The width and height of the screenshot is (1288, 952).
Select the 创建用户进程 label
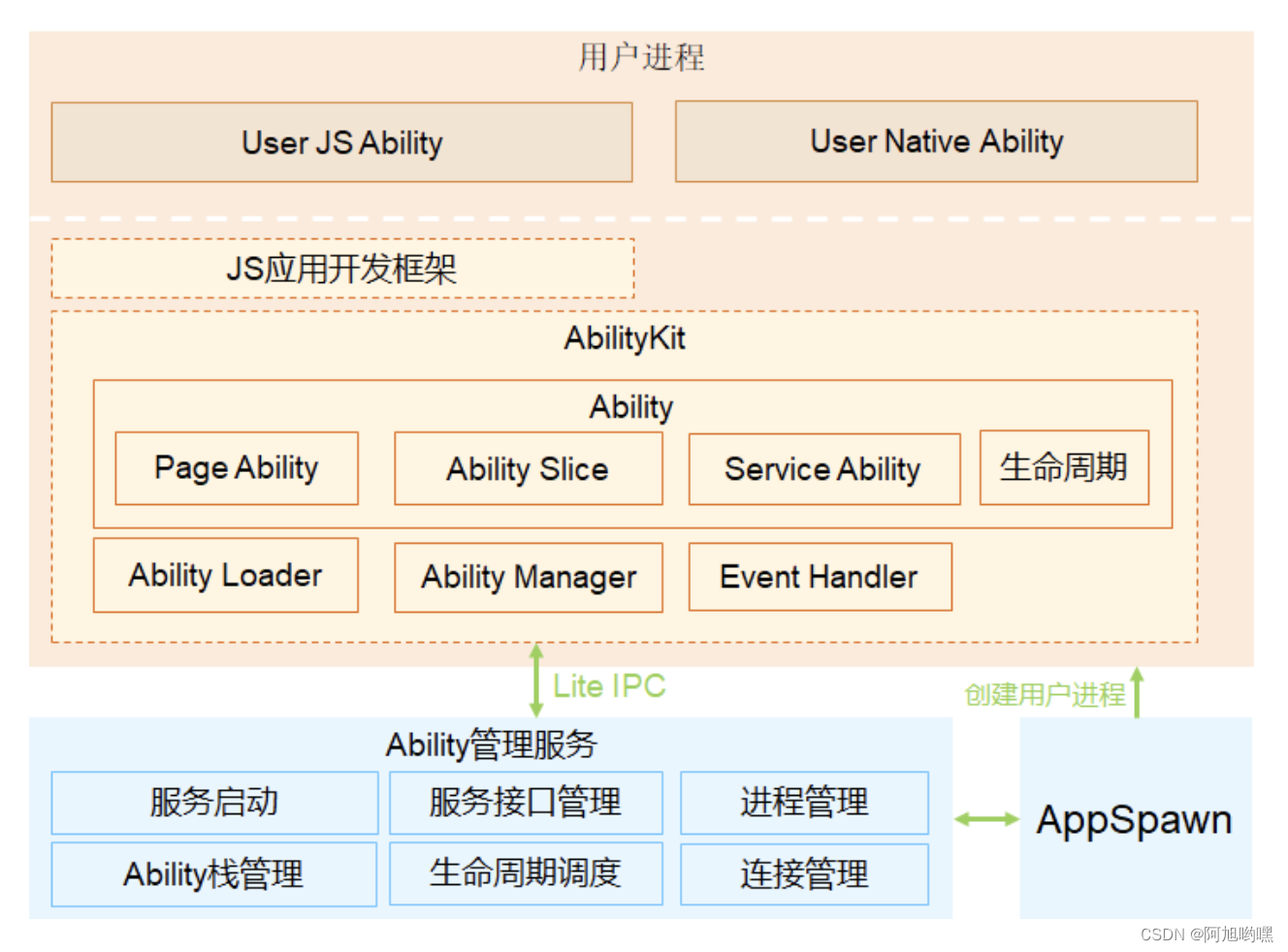(x=1045, y=694)
